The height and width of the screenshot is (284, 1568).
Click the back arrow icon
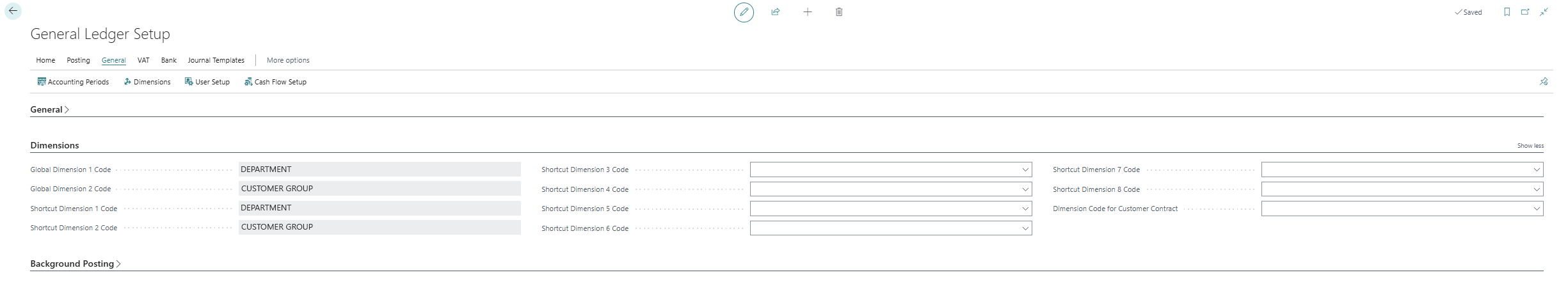point(13,12)
